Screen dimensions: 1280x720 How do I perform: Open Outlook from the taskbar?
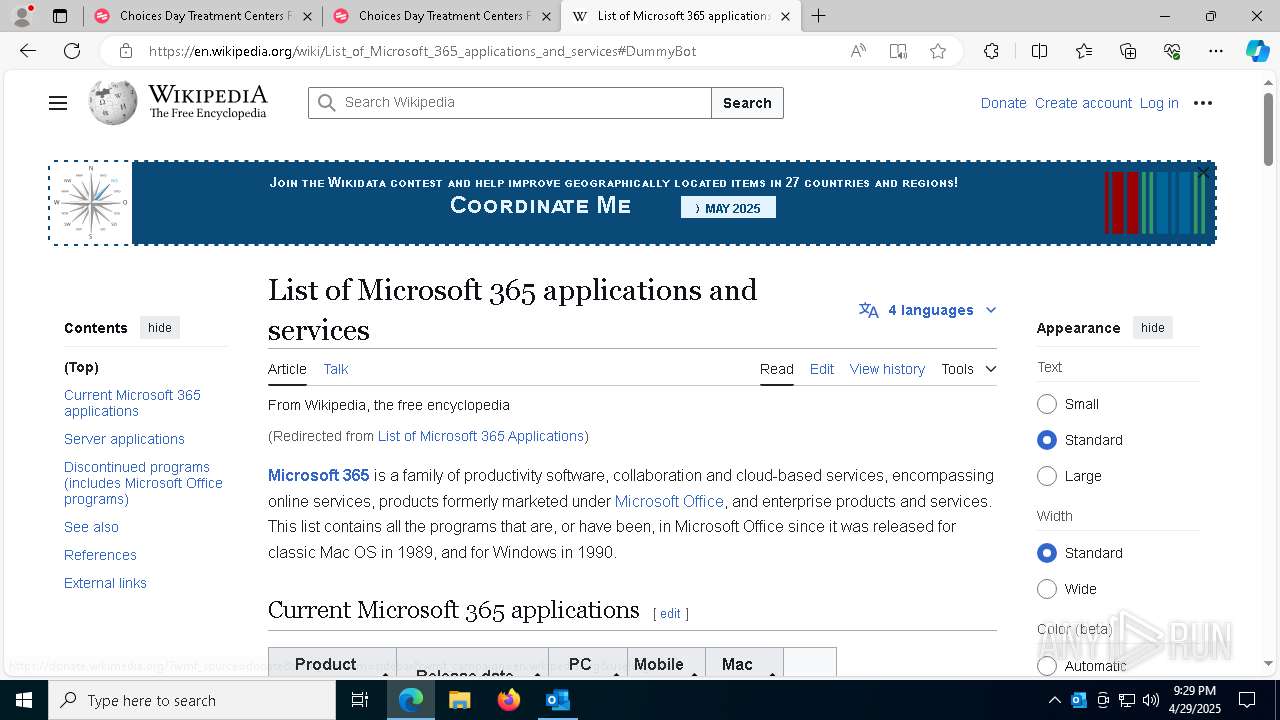(x=558, y=700)
